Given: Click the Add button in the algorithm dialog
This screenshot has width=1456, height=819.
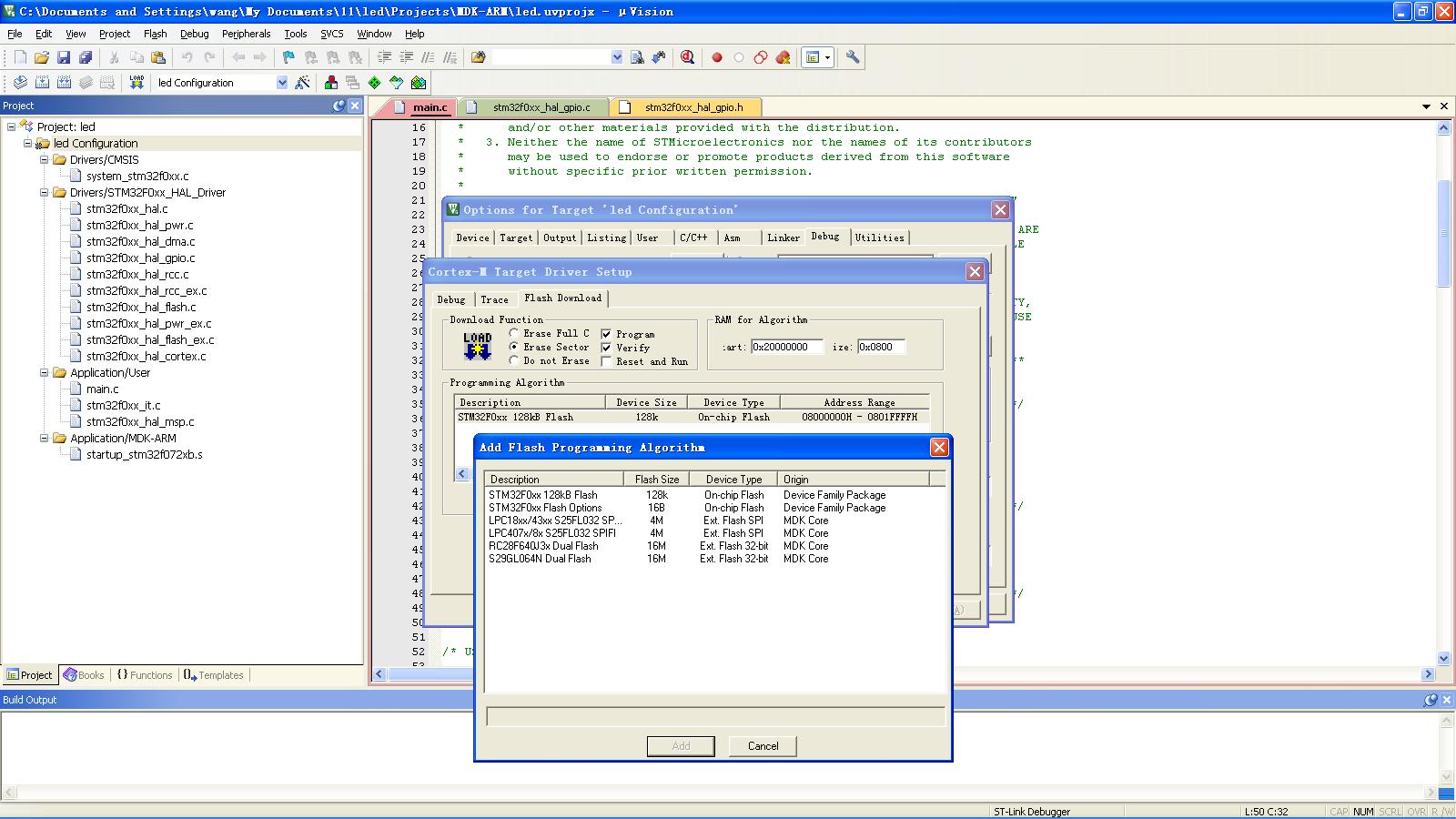Looking at the screenshot, I should click(x=681, y=746).
